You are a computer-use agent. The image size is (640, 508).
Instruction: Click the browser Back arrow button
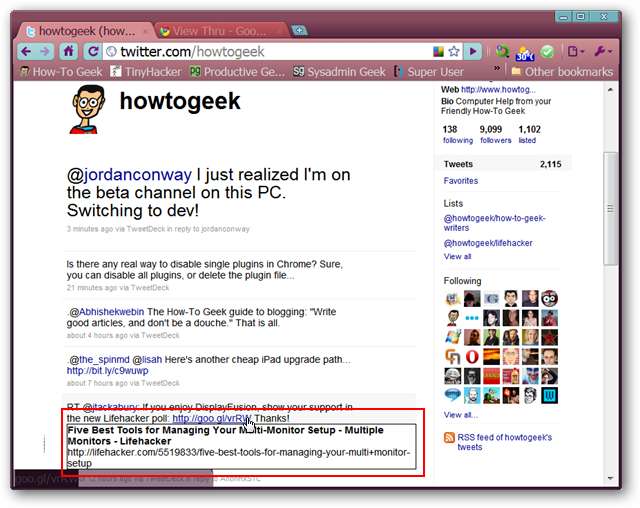tap(27, 51)
